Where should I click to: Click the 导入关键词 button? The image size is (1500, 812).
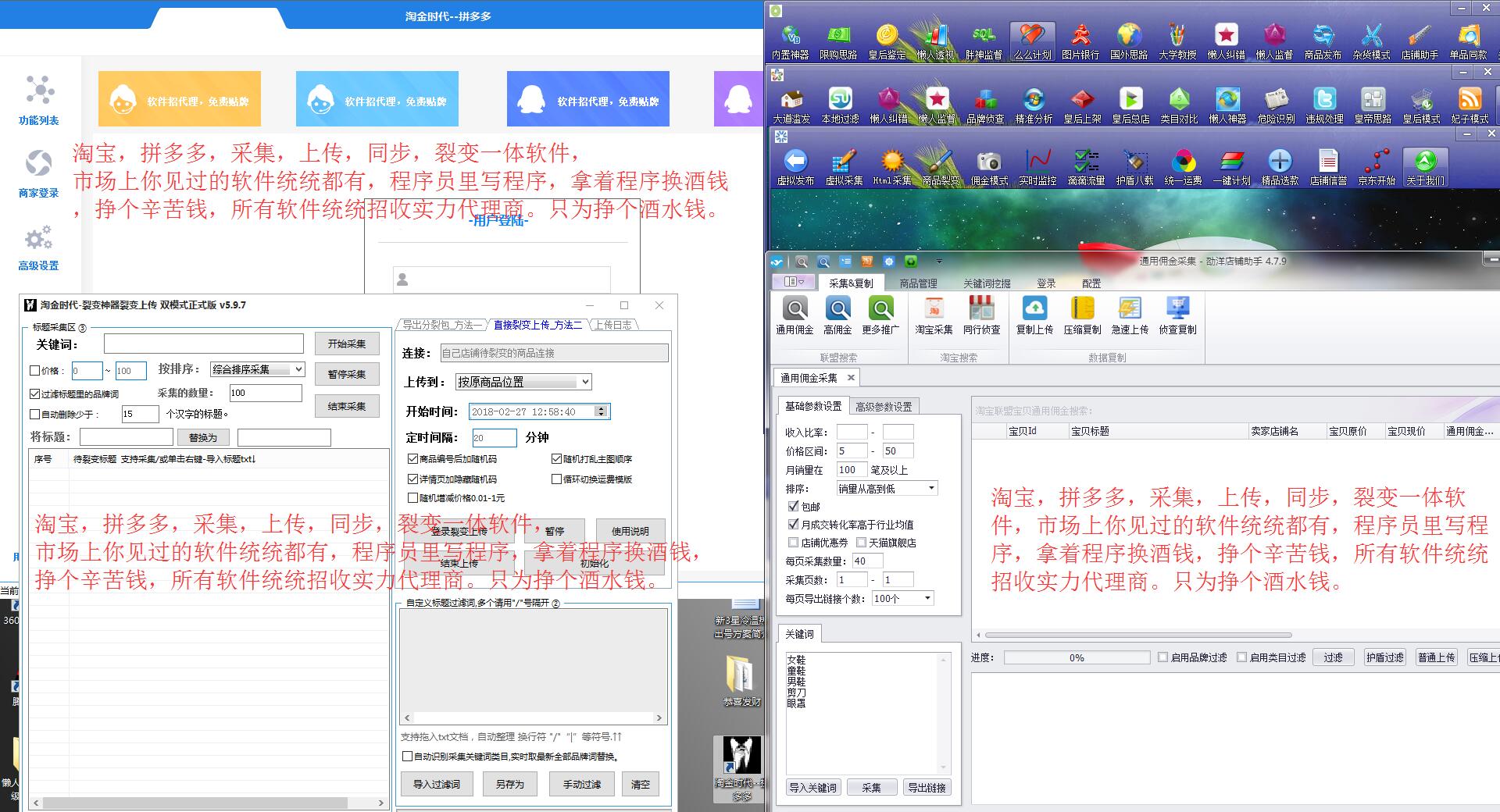click(x=812, y=788)
